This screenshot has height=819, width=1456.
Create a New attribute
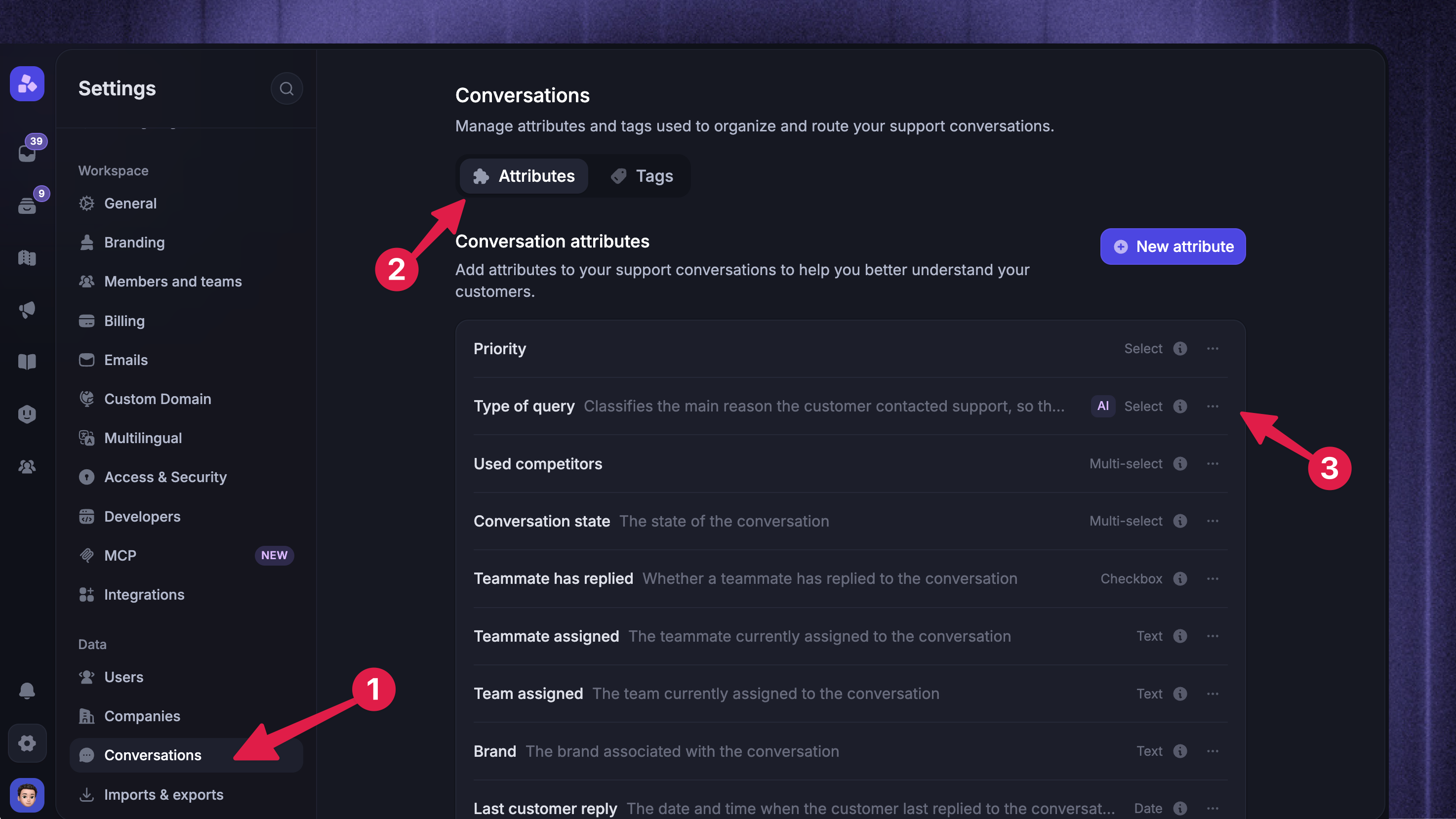click(x=1173, y=246)
